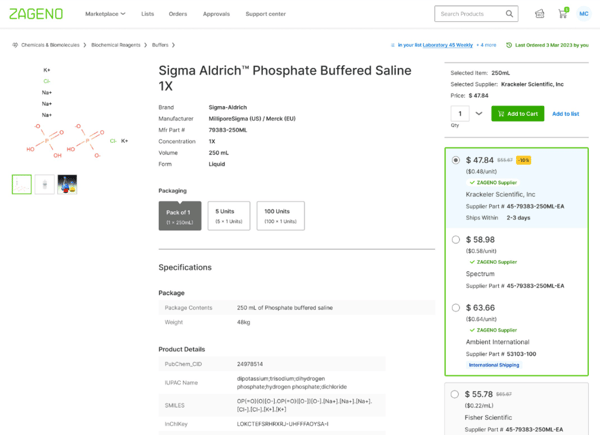Select the Krackeler Scientific $47.84 supplier option
This screenshot has width=600, height=435.
[456, 160]
